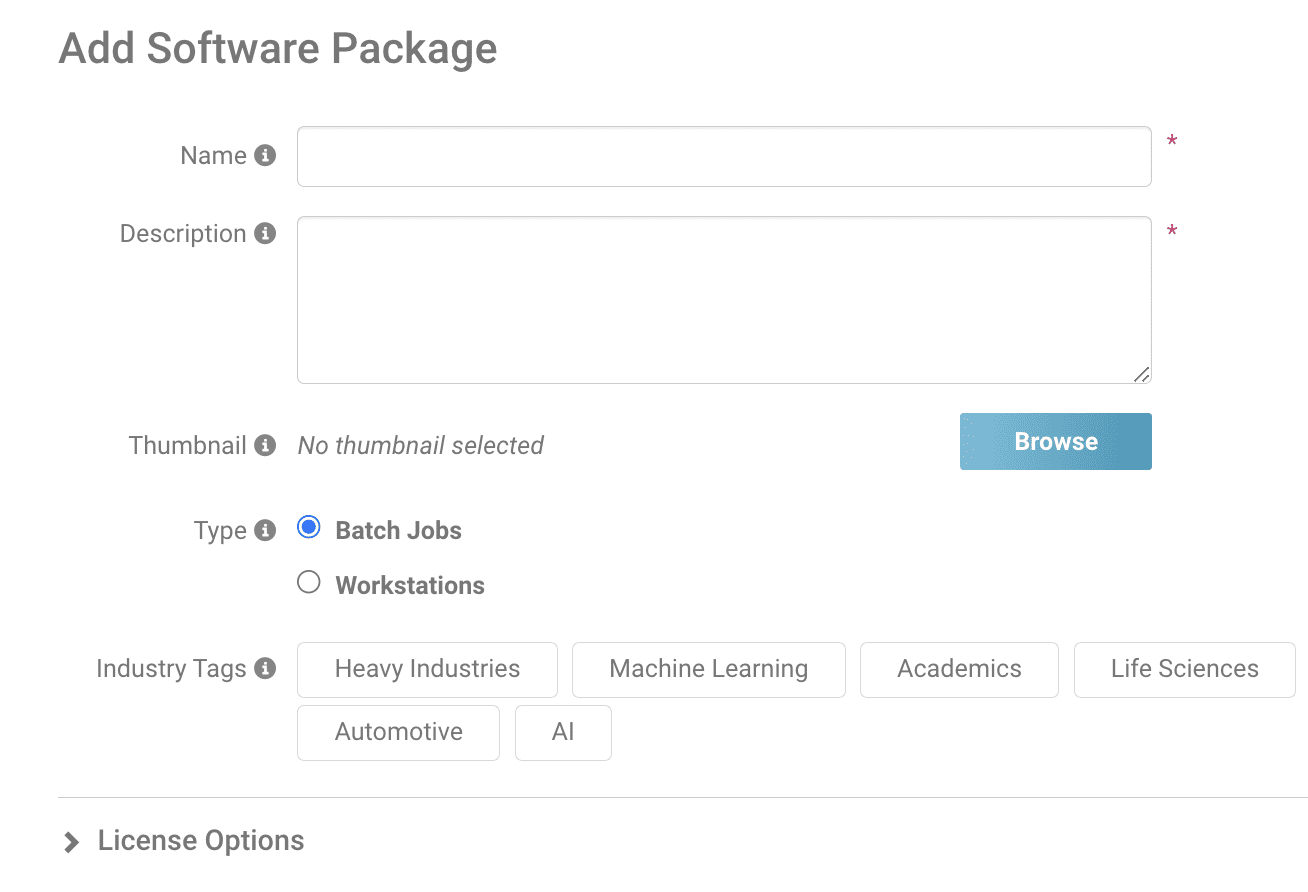Screen dimensions: 1308x892
Task: Click the Industry Tags info icon
Action: click(265, 668)
